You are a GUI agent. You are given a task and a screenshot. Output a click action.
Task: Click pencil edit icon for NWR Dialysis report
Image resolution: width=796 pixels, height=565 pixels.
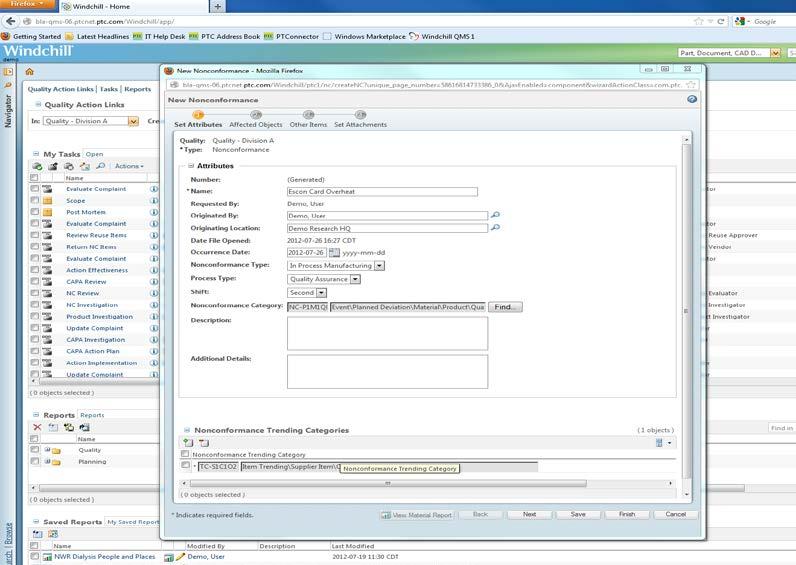pos(180,557)
